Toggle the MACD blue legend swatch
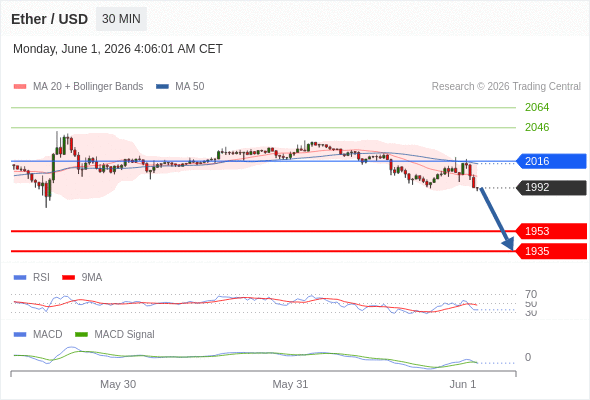 20,335
